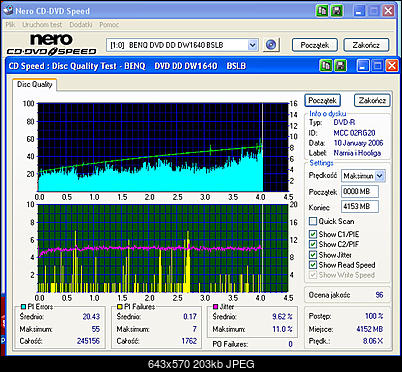The width and height of the screenshot is (402, 372).
Task: Click the Prędk. value 8.06 X
Action: point(373,341)
